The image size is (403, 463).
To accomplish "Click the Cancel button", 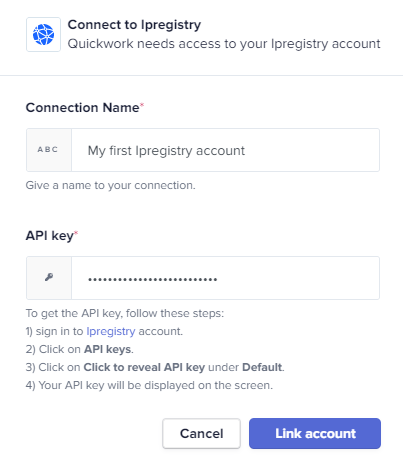I will click(201, 433).
